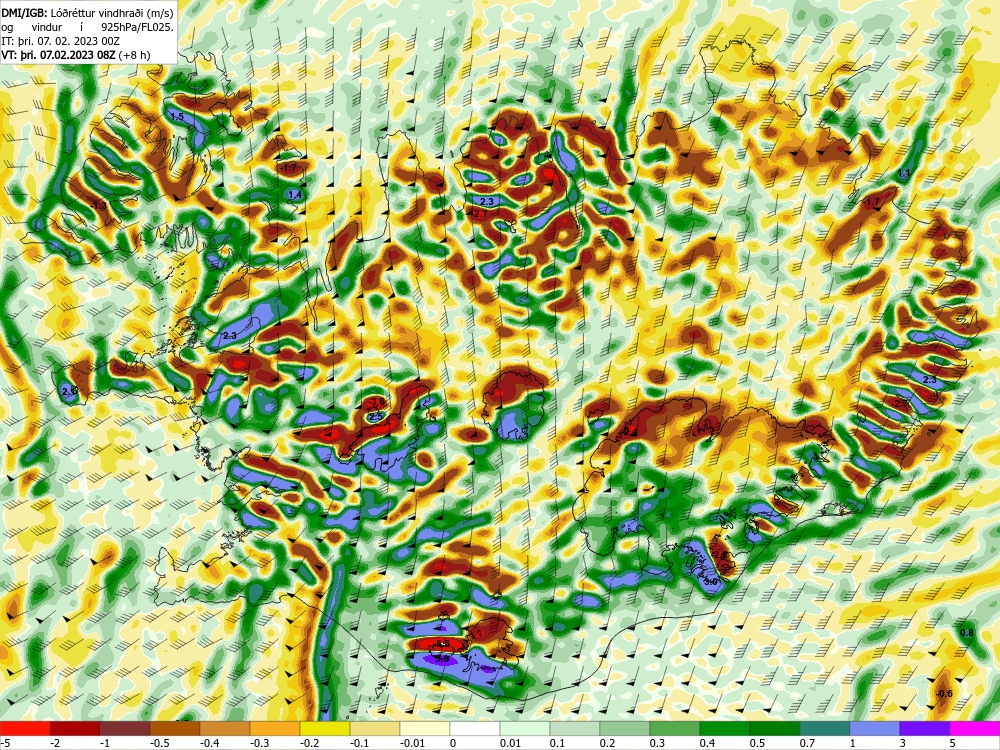1000x750 pixels.
Task: Pick the brown swatch between -0.5 and -0.4
Action: (x=175, y=728)
